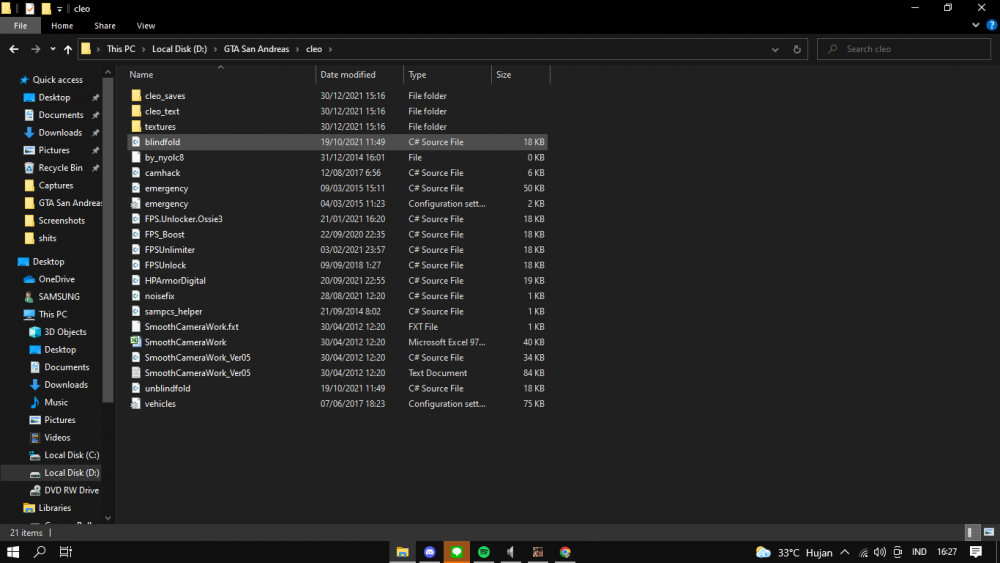Jump to GTA San Andreas in breadcrumb
The image size is (1000, 563).
[x=256, y=49]
